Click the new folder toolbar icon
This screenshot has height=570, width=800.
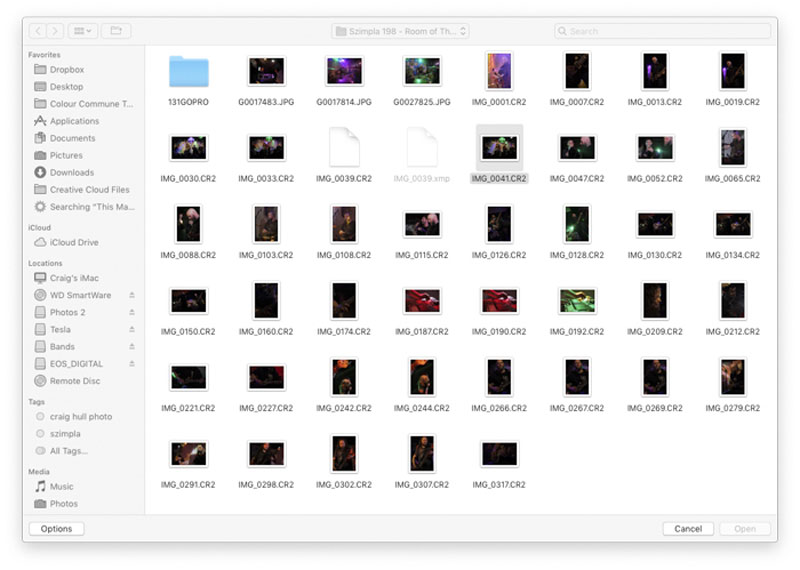coord(116,31)
